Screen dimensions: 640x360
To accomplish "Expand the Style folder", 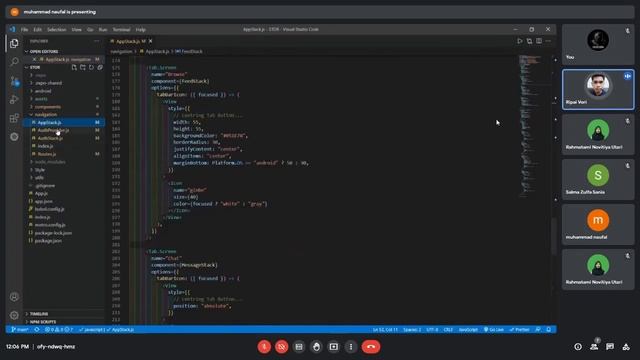I will pos(64,170).
